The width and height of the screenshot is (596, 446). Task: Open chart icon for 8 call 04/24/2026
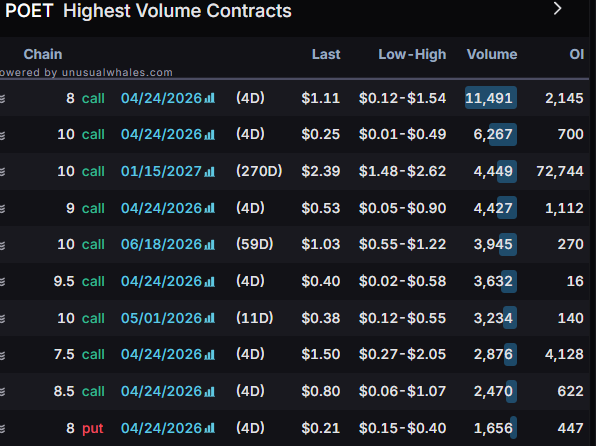coord(209,98)
